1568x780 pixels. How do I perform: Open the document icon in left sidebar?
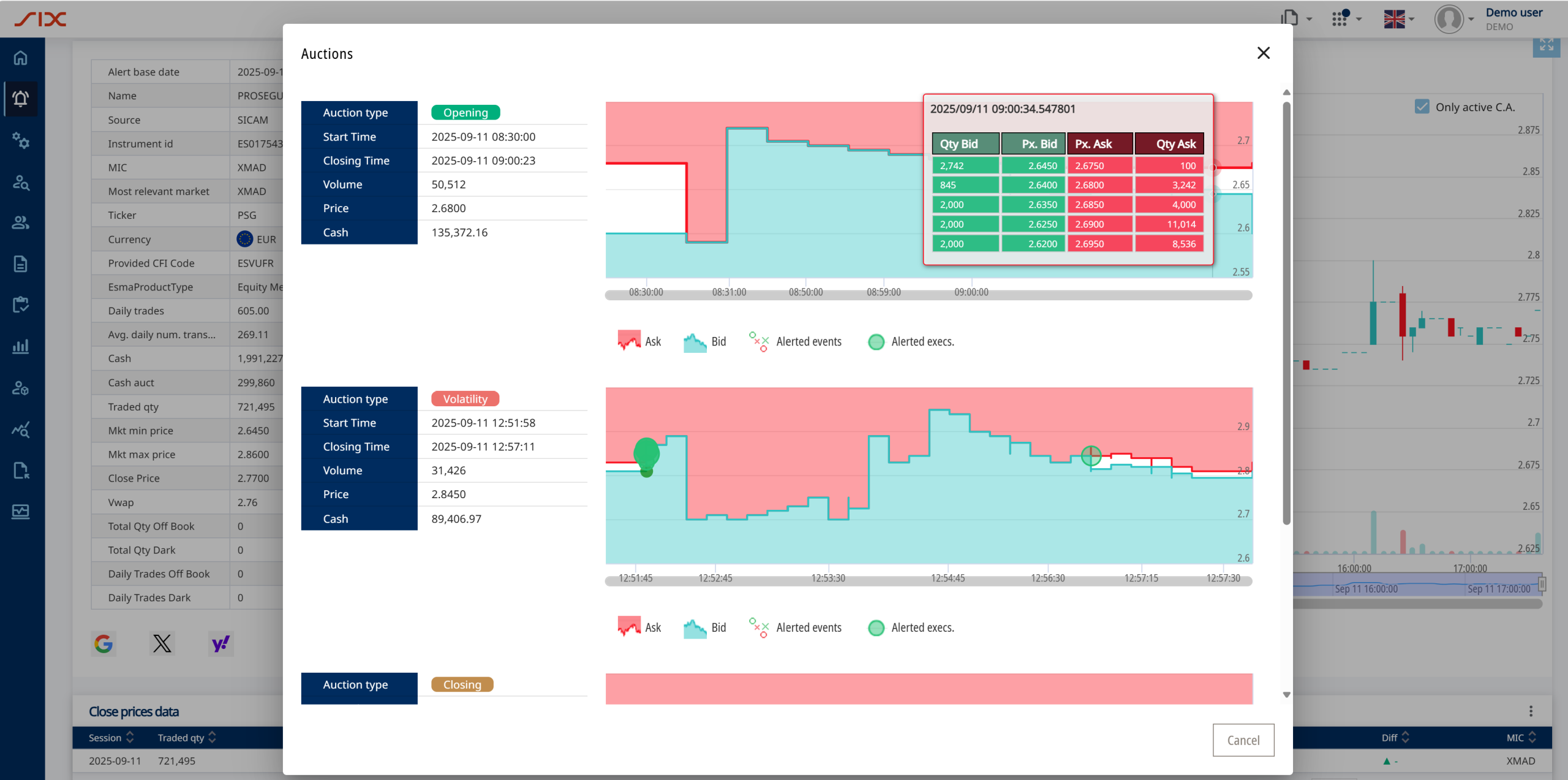coord(21,263)
